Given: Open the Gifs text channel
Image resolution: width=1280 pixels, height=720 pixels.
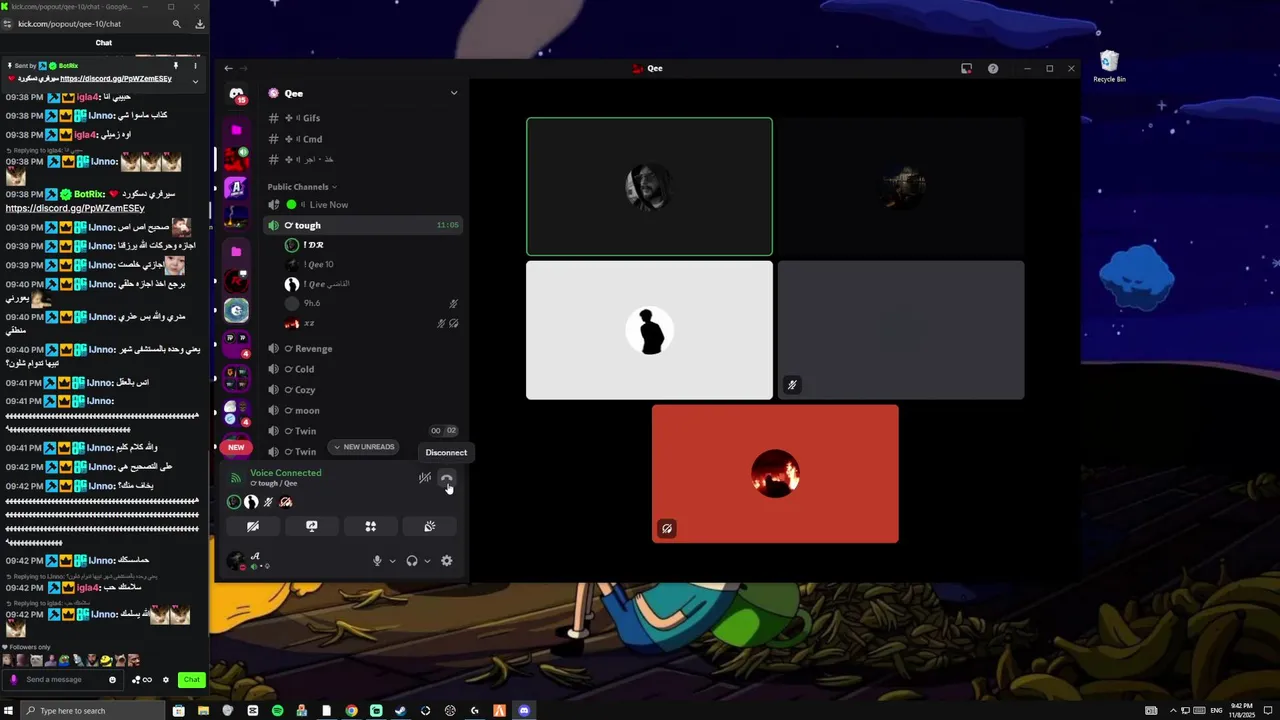Looking at the screenshot, I should [363, 118].
